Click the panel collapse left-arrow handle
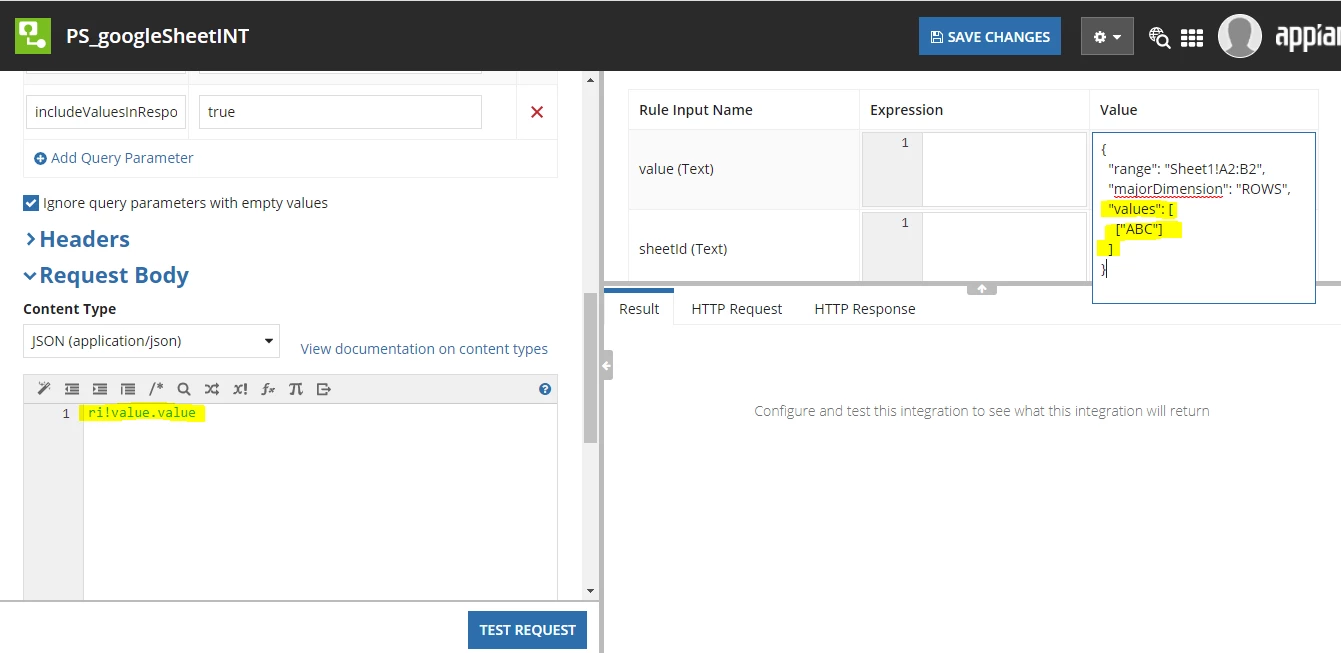 [606, 366]
